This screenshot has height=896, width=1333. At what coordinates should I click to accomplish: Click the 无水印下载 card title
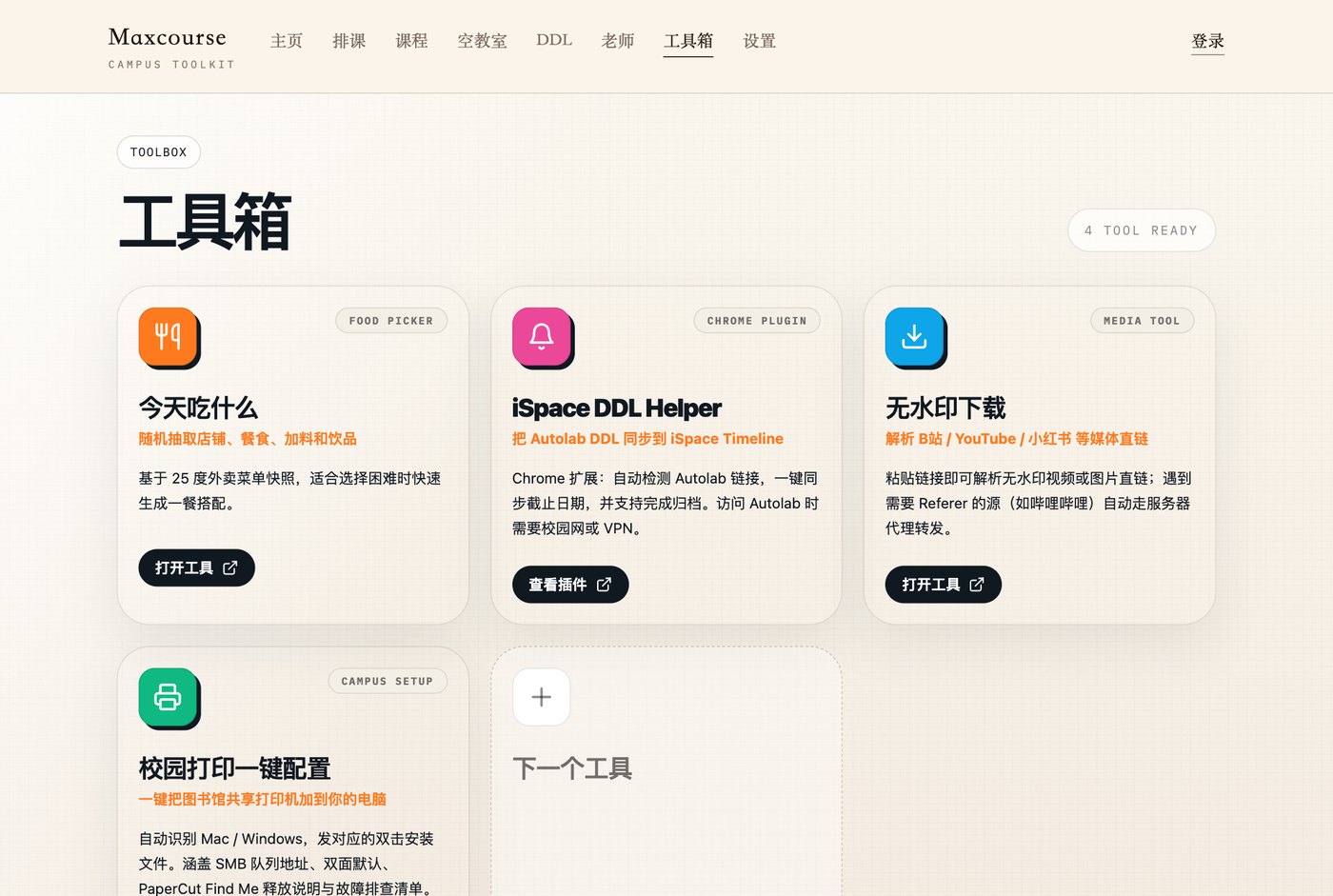pos(945,408)
